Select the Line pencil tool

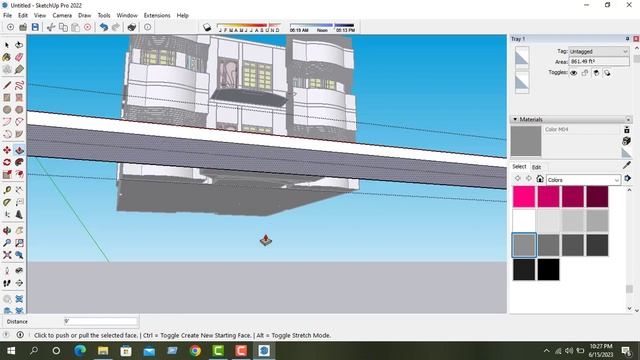coord(7,85)
